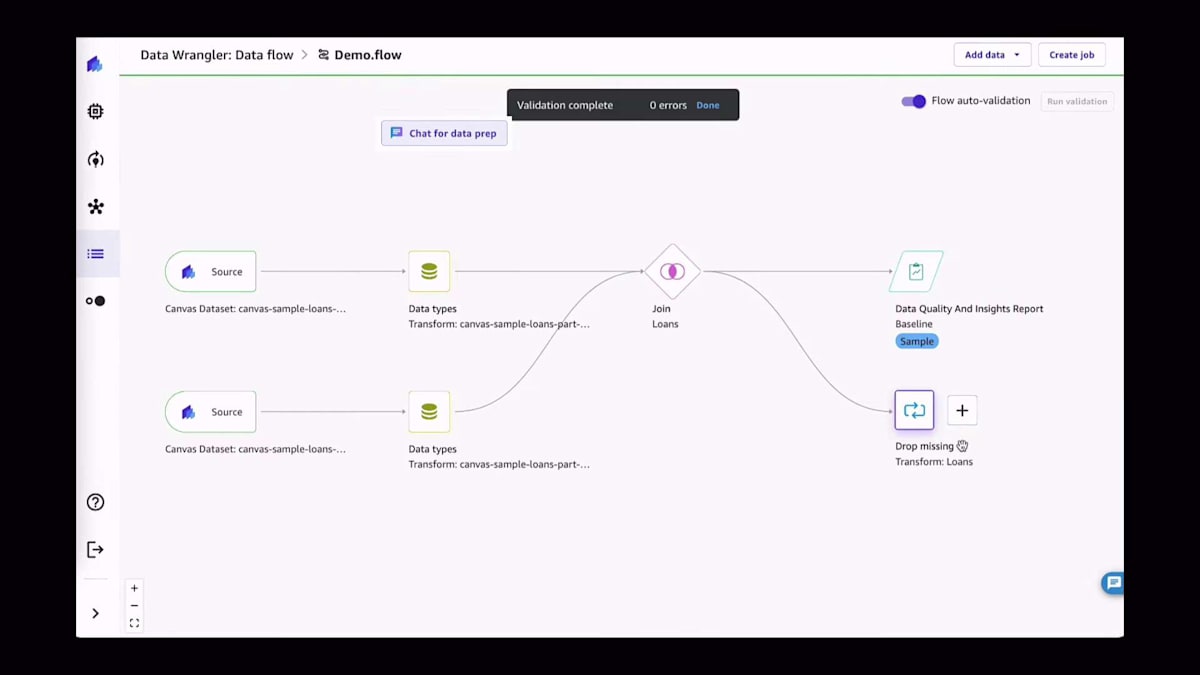Click the Join label under the node

click(661, 309)
